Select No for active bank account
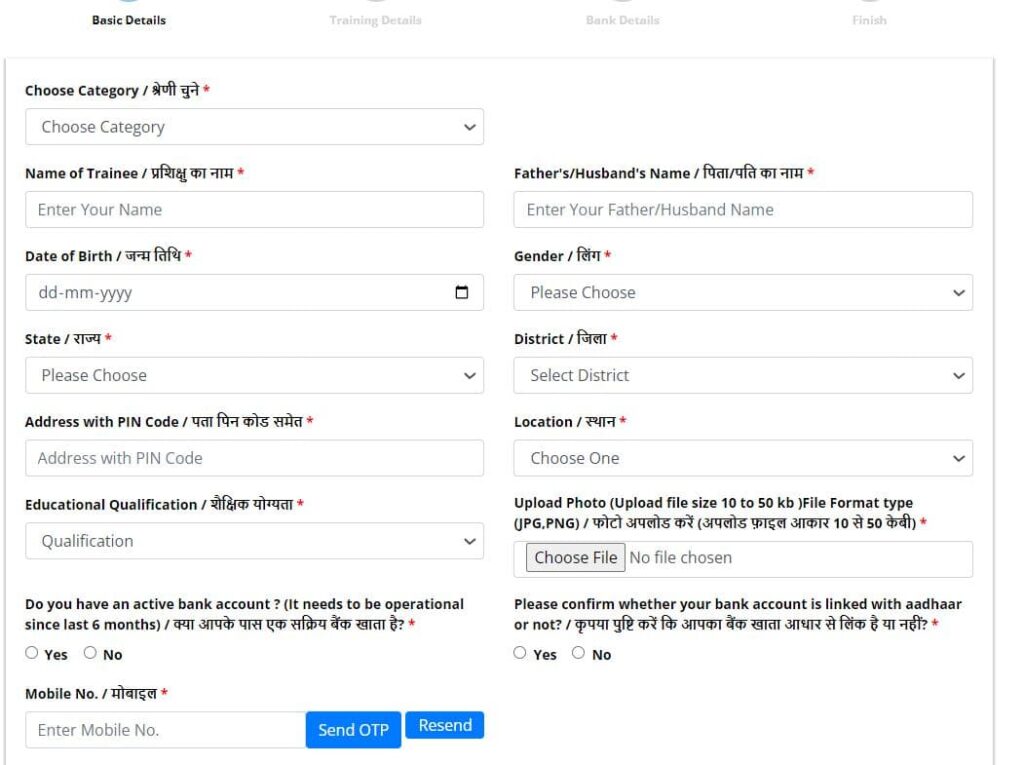This screenshot has width=1024, height=765. coord(90,654)
